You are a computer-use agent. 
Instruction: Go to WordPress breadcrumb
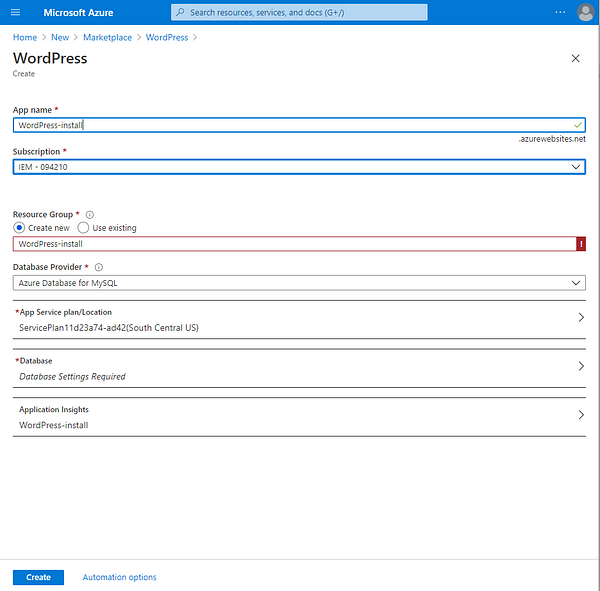(x=167, y=37)
